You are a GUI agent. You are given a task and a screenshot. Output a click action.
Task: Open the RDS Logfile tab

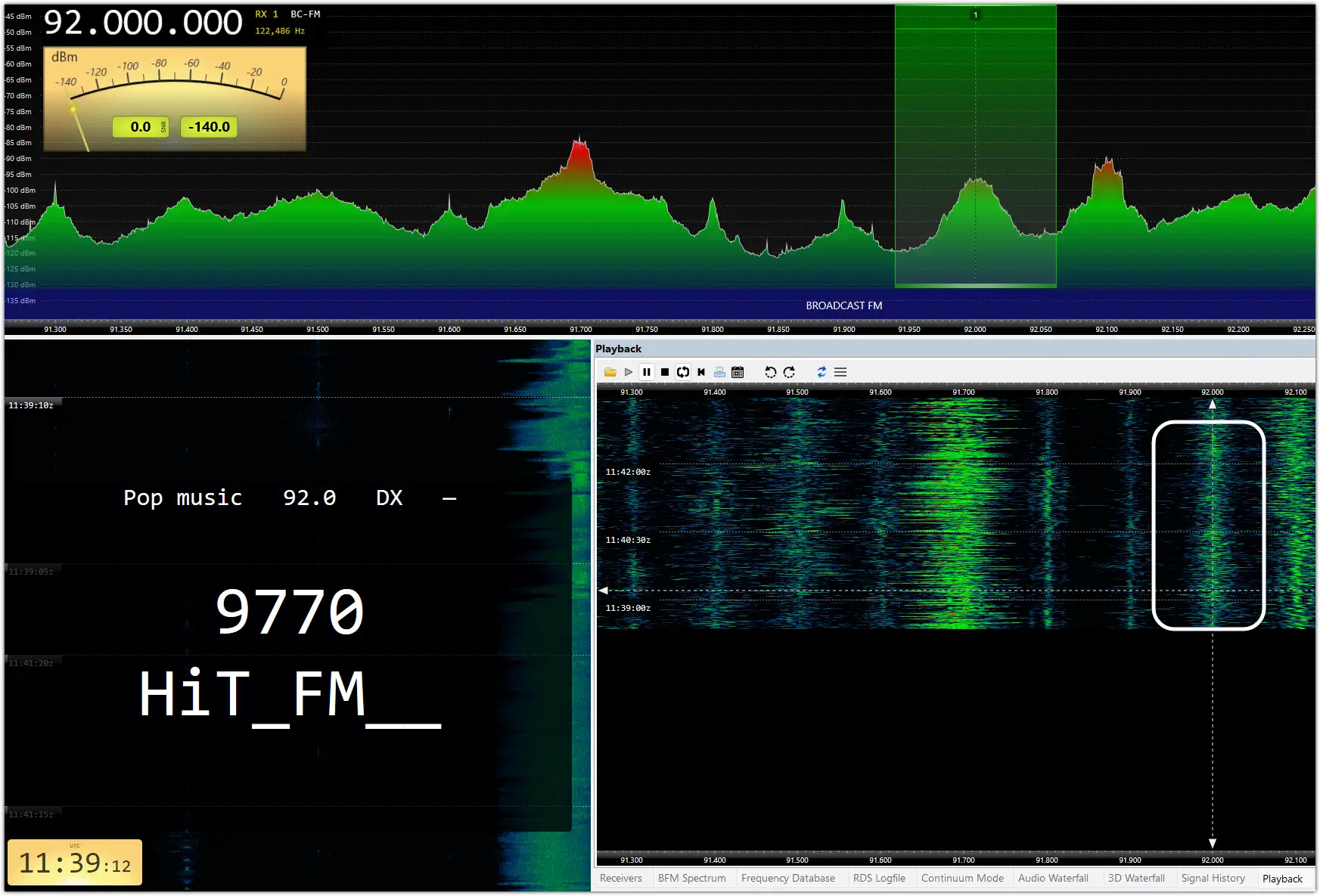click(879, 878)
